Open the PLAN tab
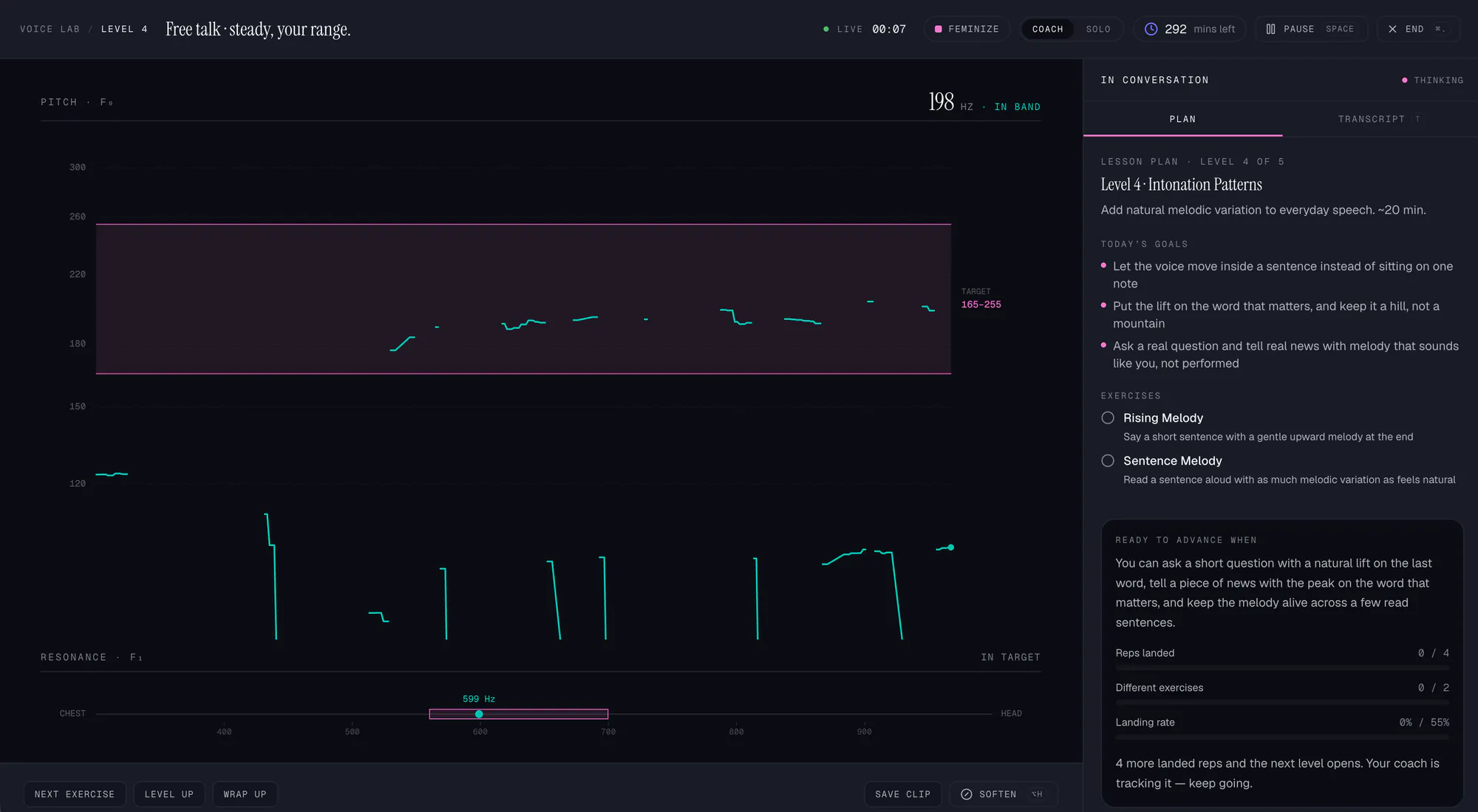This screenshot has height=812, width=1478. (1182, 119)
